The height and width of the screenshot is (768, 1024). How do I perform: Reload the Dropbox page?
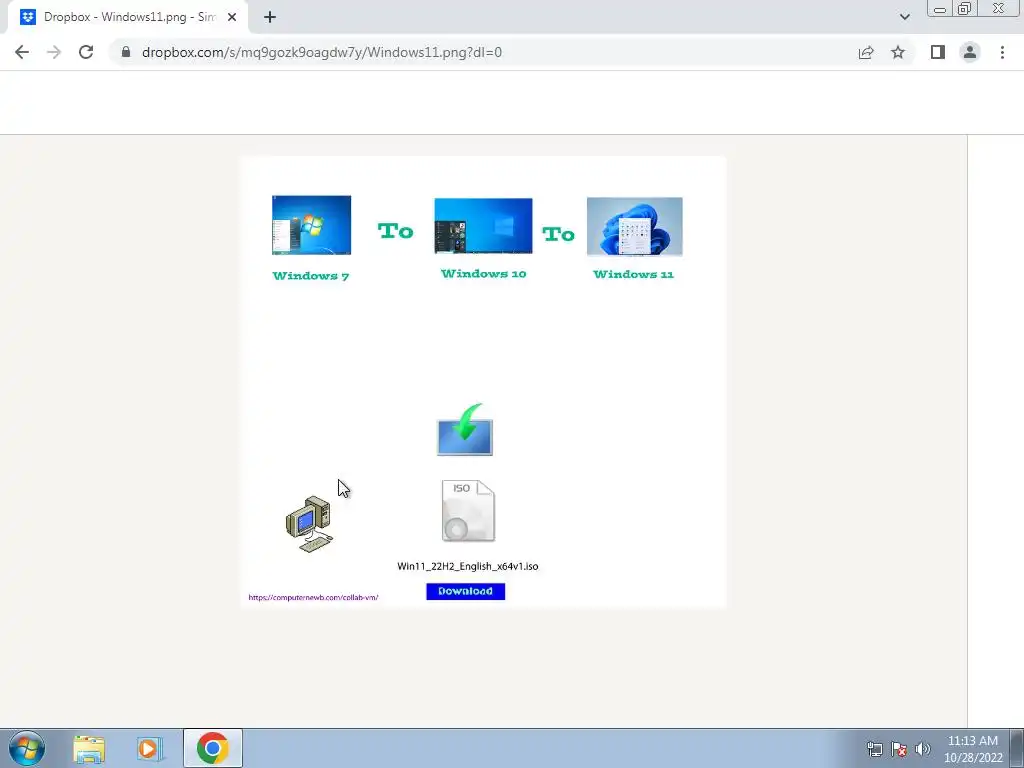point(86,52)
